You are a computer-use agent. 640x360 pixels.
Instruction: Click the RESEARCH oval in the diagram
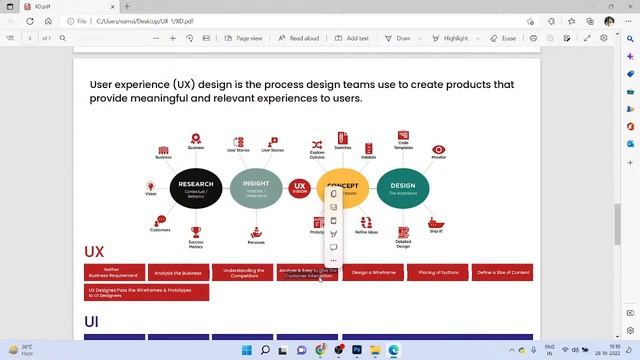[x=196, y=188]
